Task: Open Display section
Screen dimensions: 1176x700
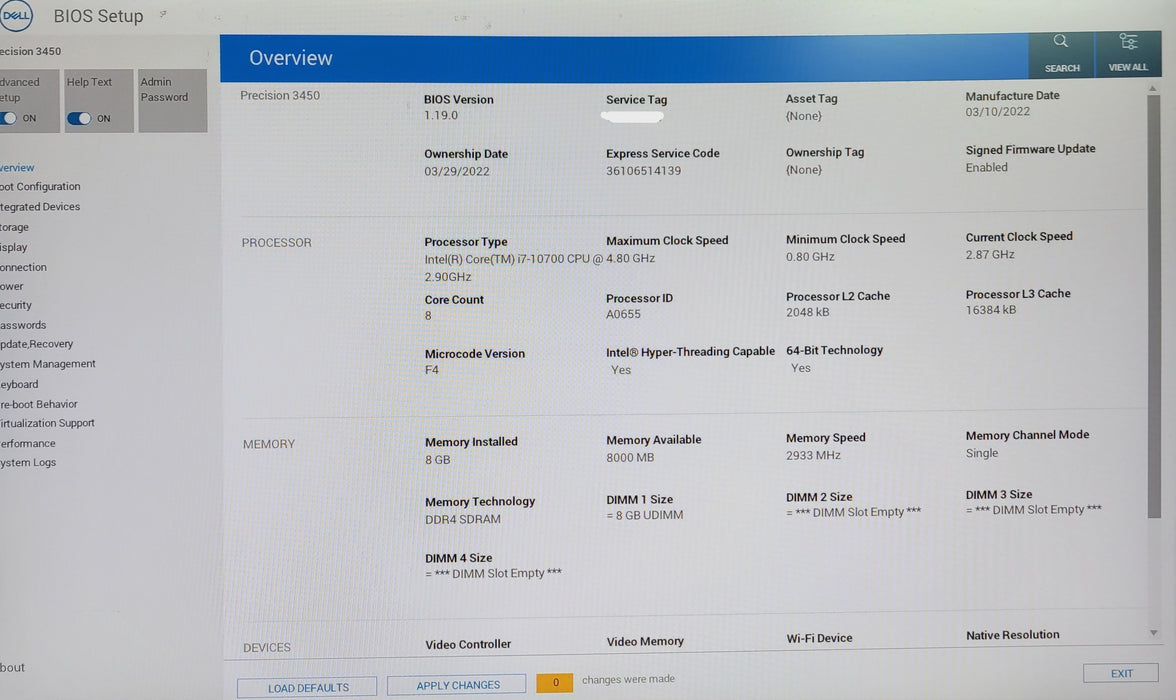Action: pyautogui.click(x=14, y=247)
